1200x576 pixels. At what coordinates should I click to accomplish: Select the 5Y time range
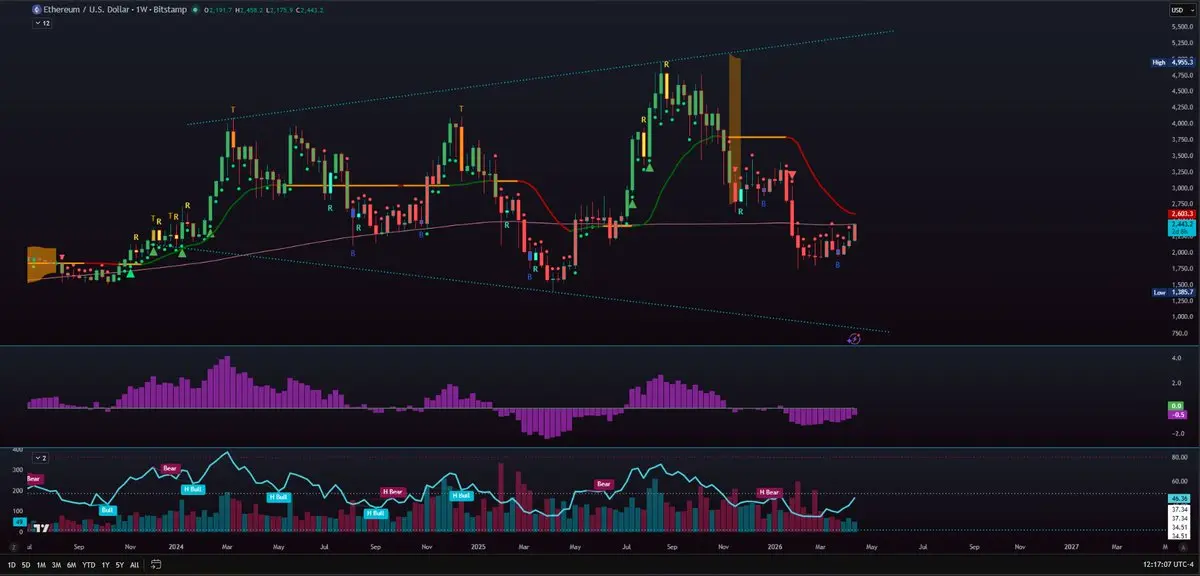119,565
